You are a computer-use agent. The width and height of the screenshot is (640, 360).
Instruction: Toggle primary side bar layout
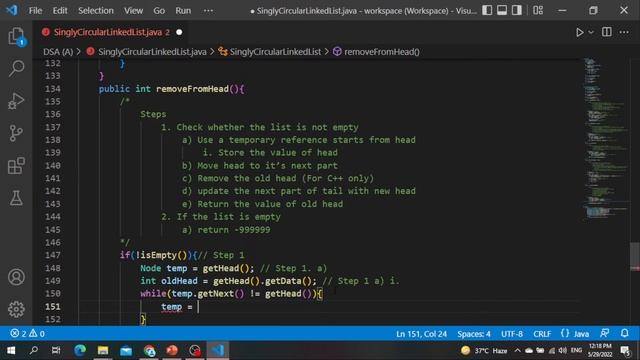tap(487, 10)
